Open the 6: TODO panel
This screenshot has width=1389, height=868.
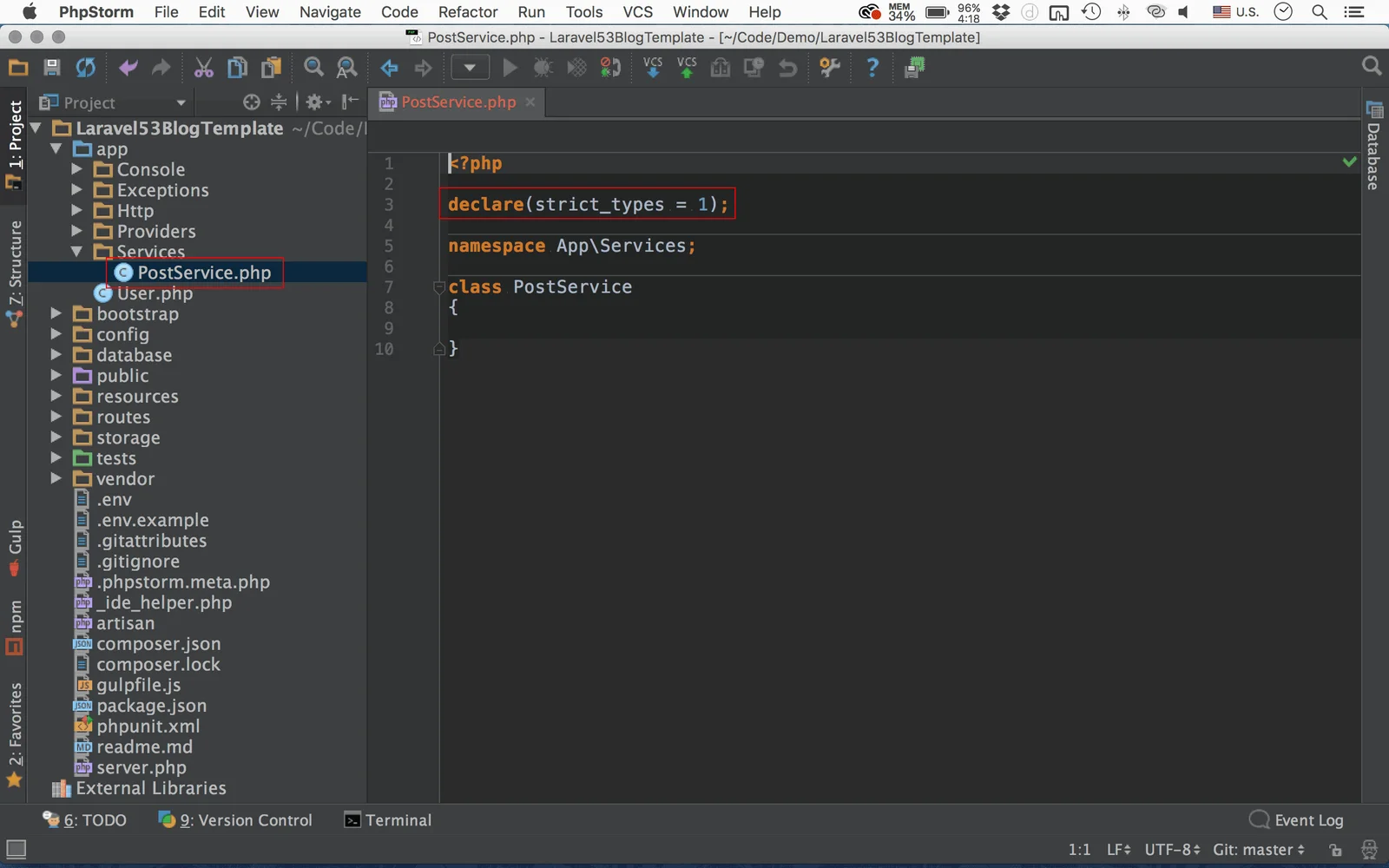pos(85,820)
